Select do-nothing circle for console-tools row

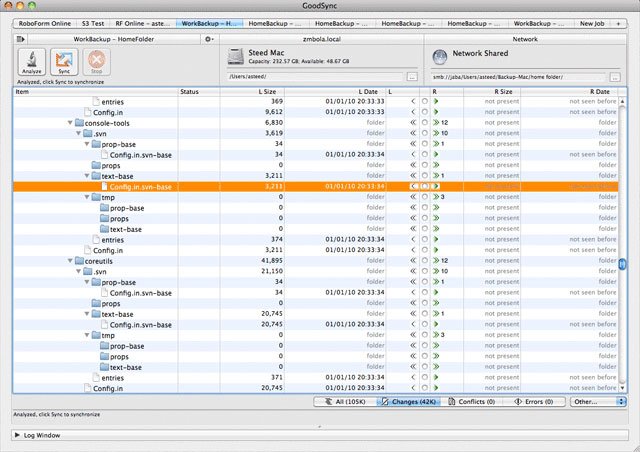[x=425, y=122]
